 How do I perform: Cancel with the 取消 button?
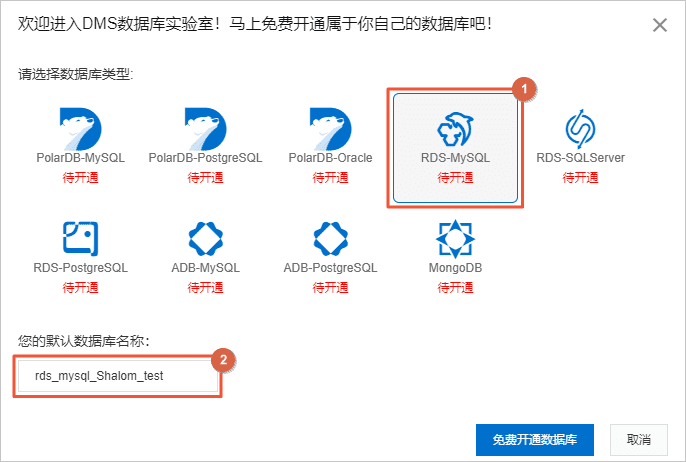[x=639, y=440]
